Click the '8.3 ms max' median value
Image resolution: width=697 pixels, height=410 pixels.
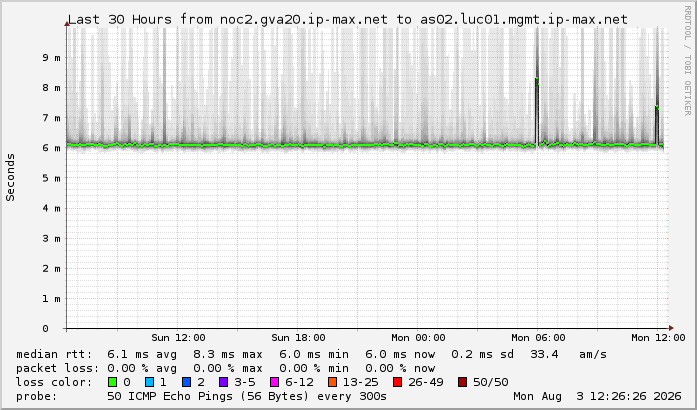tap(228, 354)
